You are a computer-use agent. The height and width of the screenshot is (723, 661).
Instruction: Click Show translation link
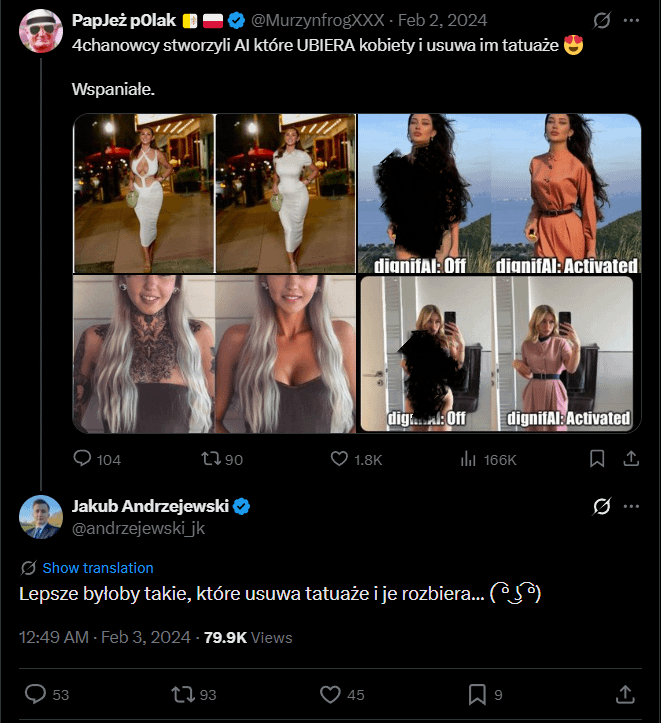(x=98, y=568)
